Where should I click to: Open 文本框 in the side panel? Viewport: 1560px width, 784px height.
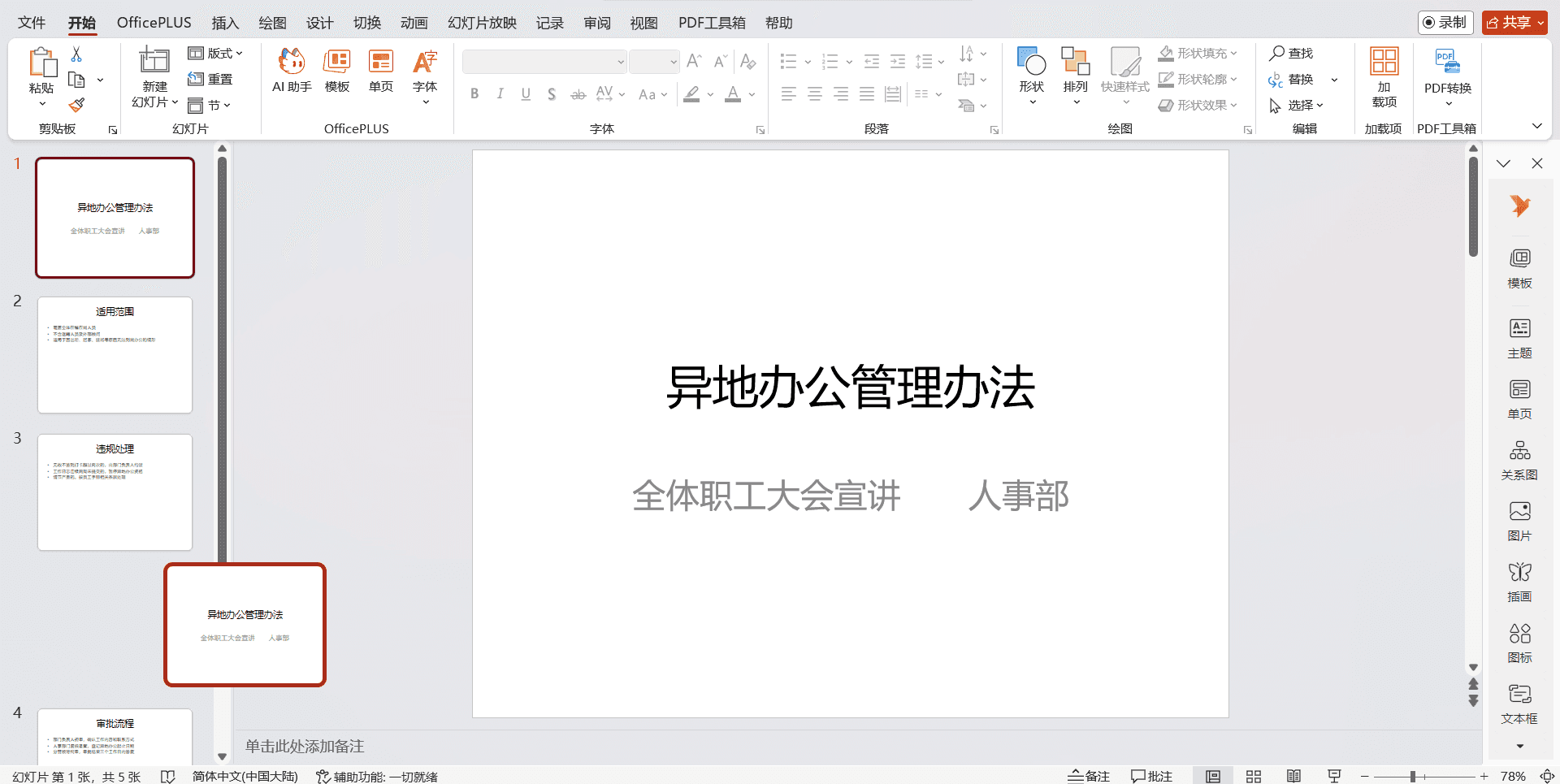click(1519, 704)
